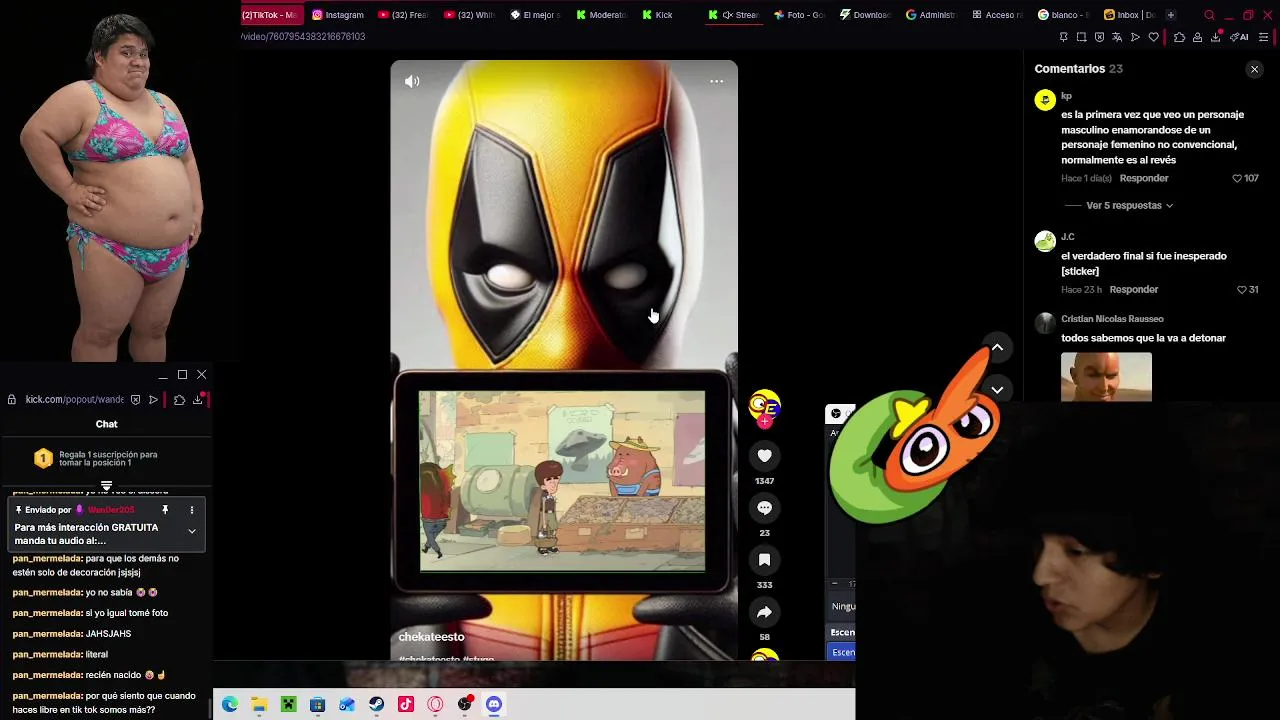The width and height of the screenshot is (1280, 720).
Task: Open Discord from the taskbar
Action: [x=494, y=704]
